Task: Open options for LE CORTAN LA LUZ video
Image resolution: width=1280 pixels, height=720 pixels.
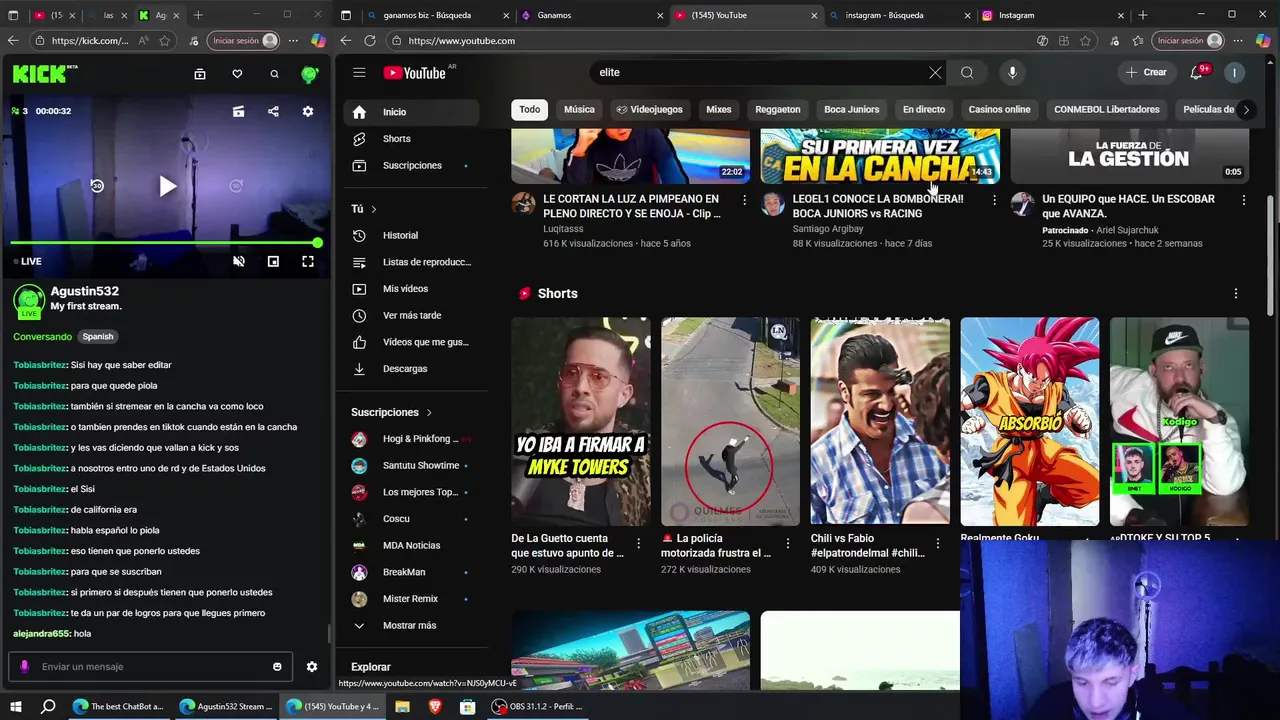Action: click(x=744, y=200)
